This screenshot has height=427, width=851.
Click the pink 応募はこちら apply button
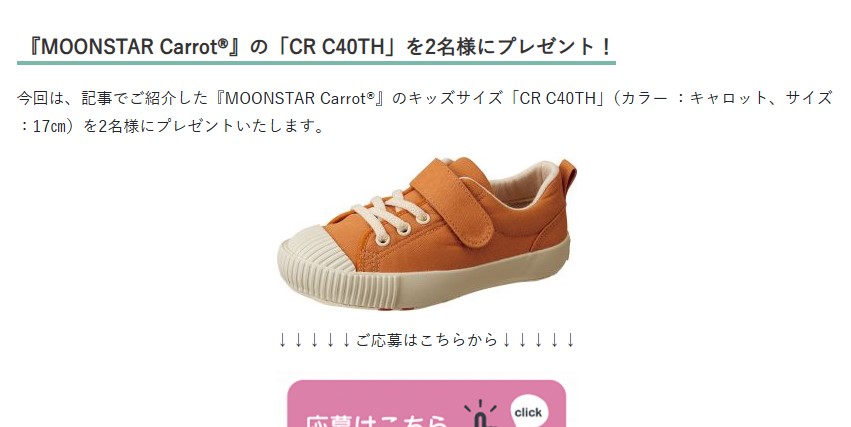coord(426,403)
